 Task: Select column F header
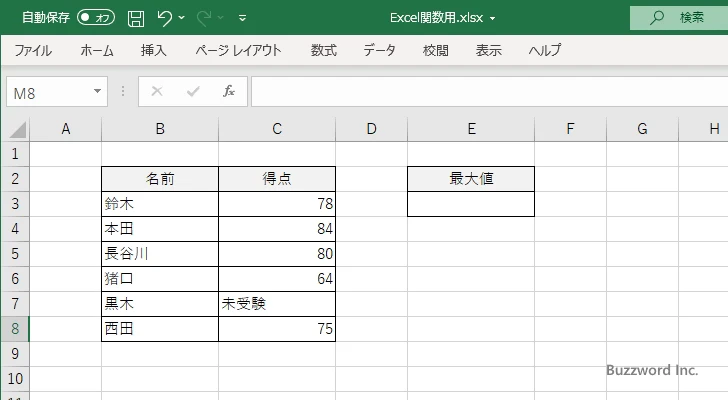click(571, 129)
